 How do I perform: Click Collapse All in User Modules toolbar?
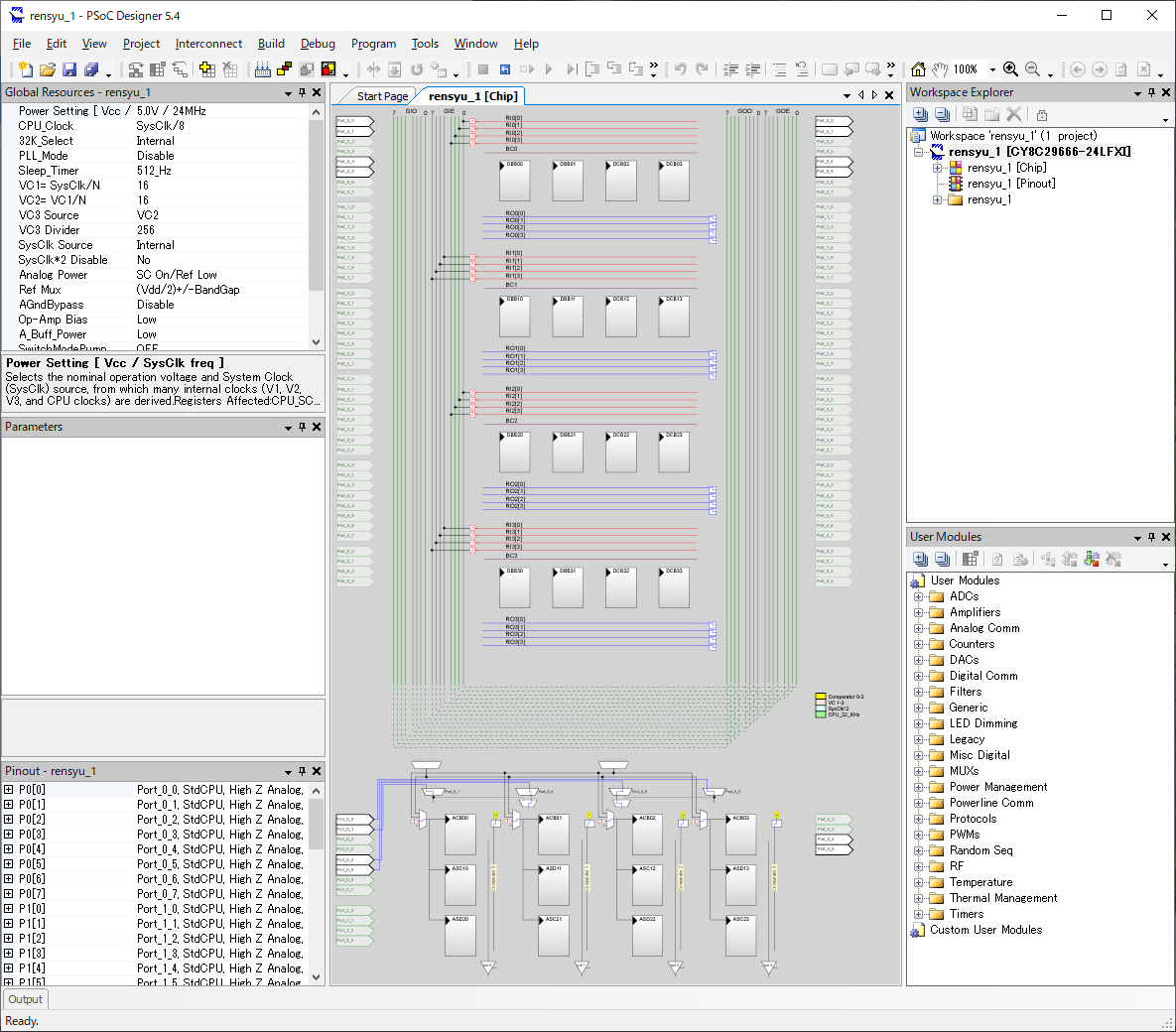(x=943, y=560)
